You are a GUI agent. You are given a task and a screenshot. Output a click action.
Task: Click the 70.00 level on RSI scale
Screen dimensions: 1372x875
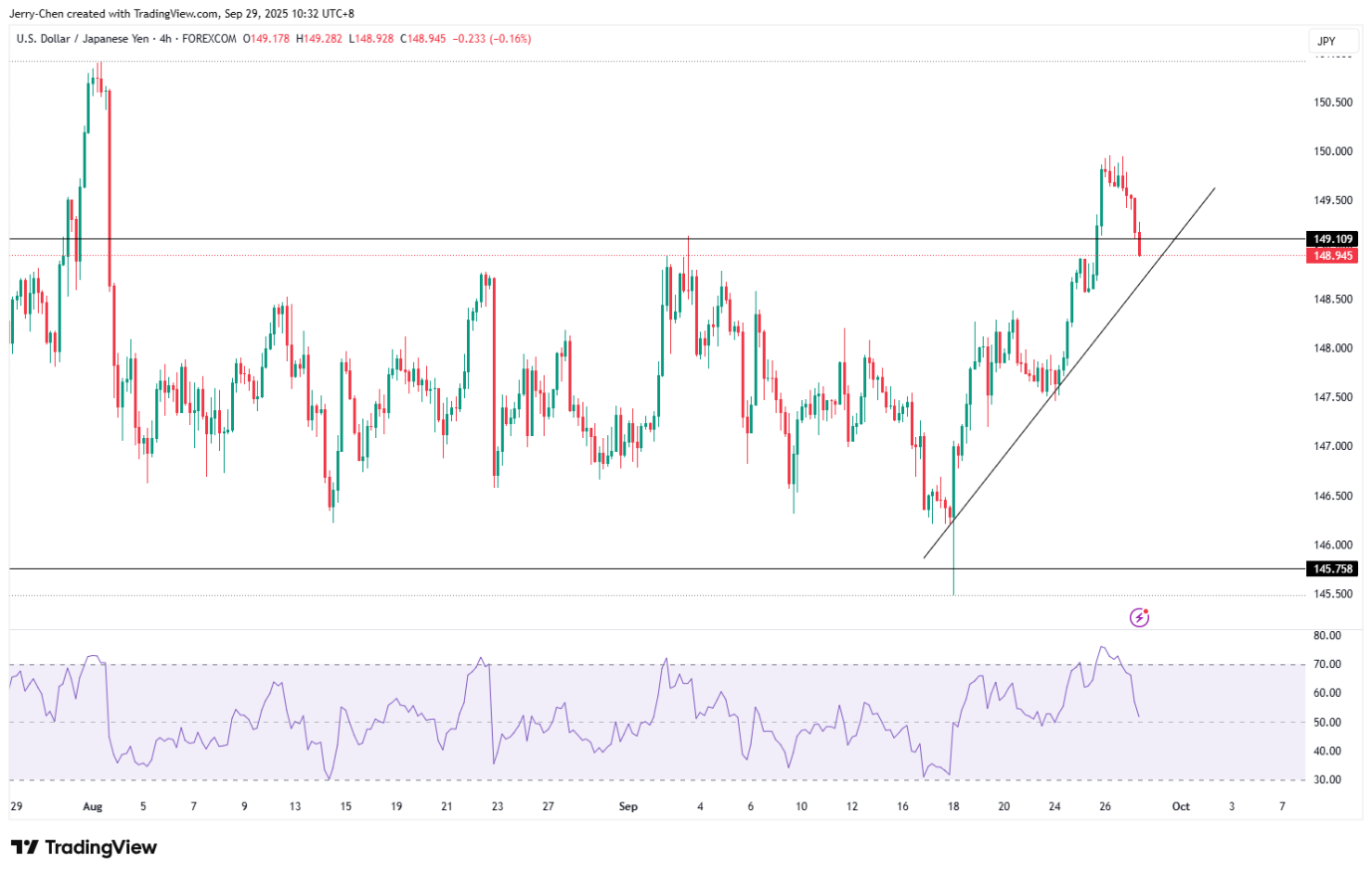coord(1326,664)
